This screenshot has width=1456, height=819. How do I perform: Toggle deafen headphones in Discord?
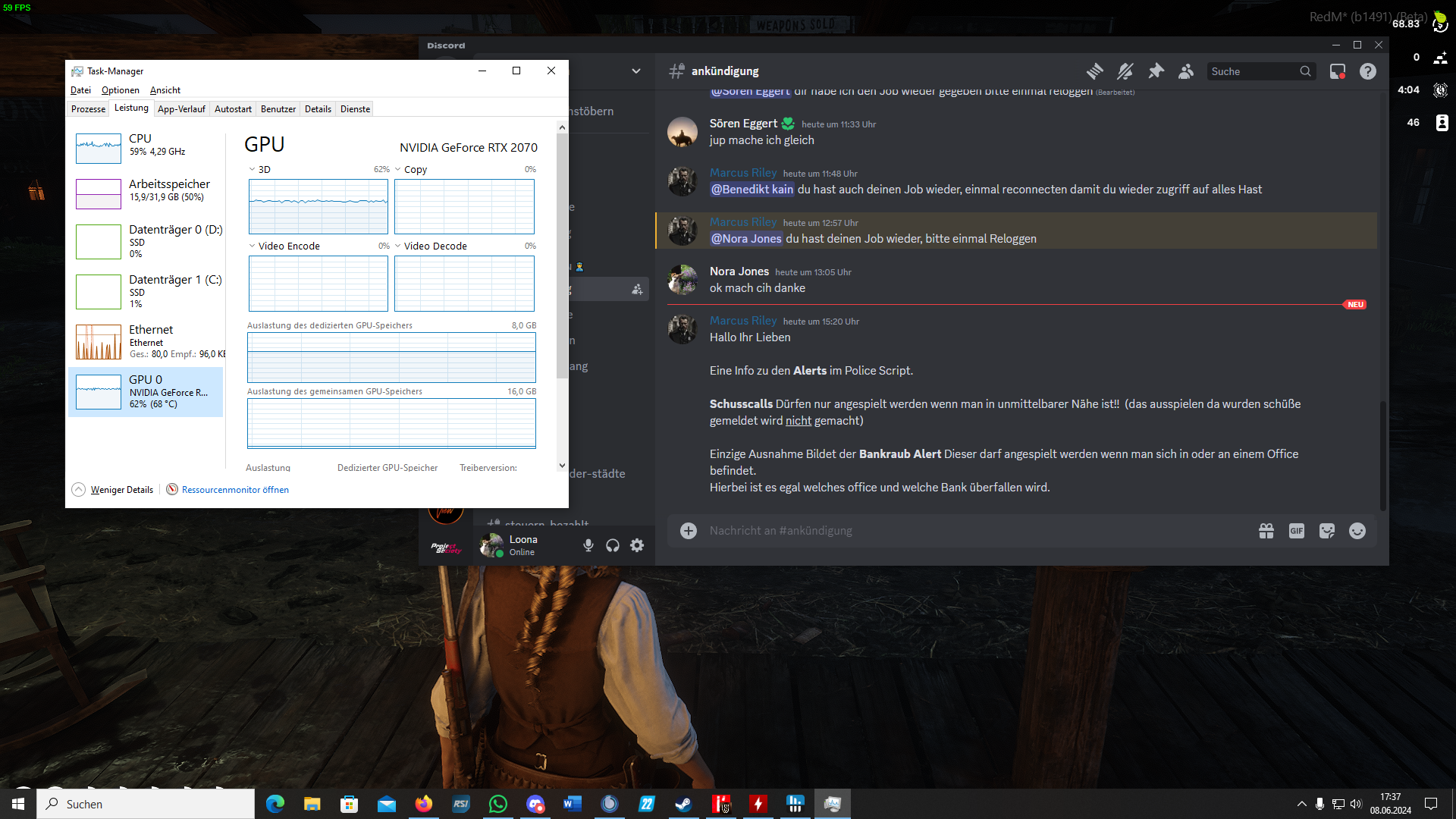[x=613, y=545]
